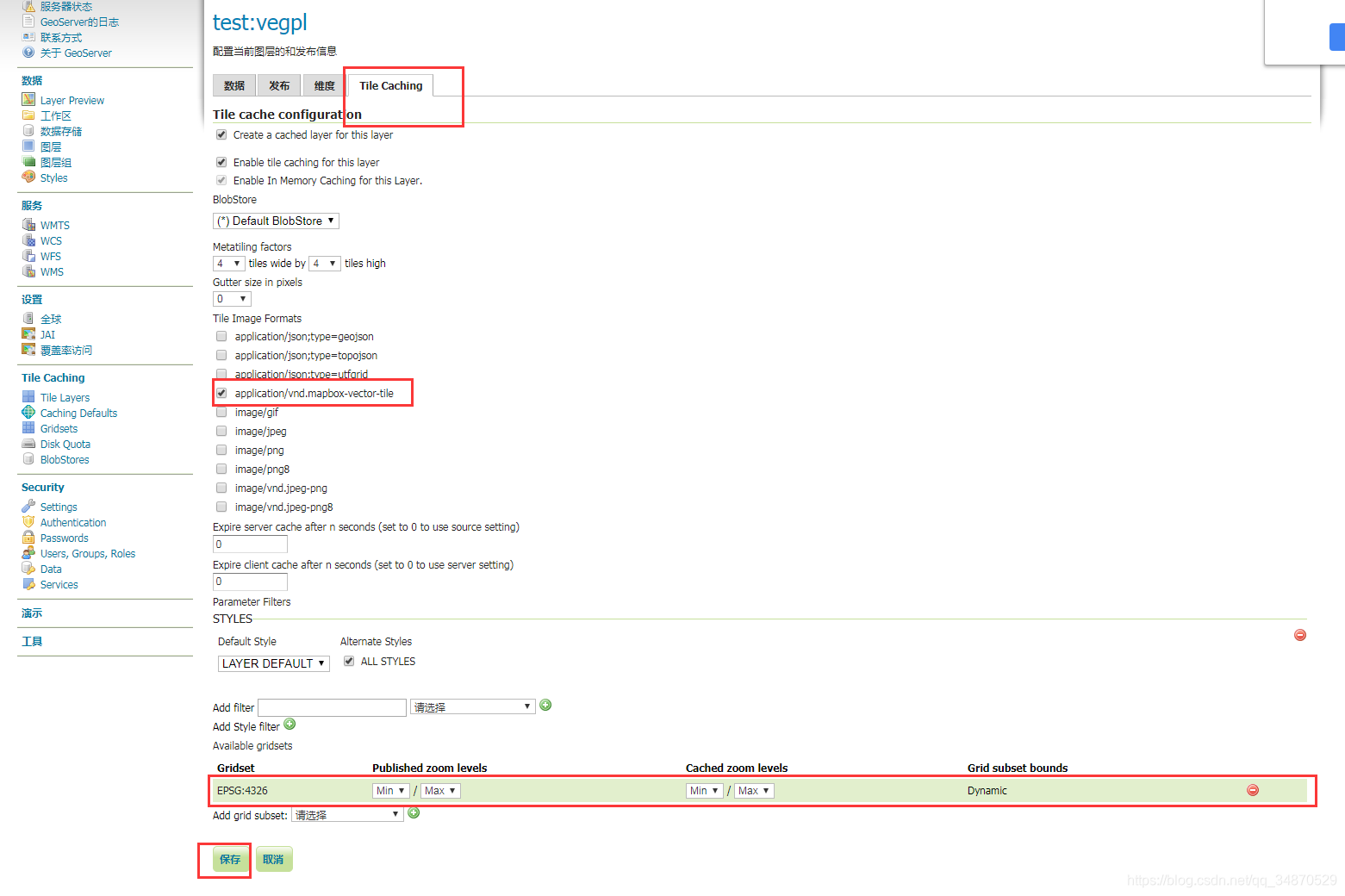Open metatiling tiles high dropdown
This screenshot has width=1345, height=896.
point(325,264)
